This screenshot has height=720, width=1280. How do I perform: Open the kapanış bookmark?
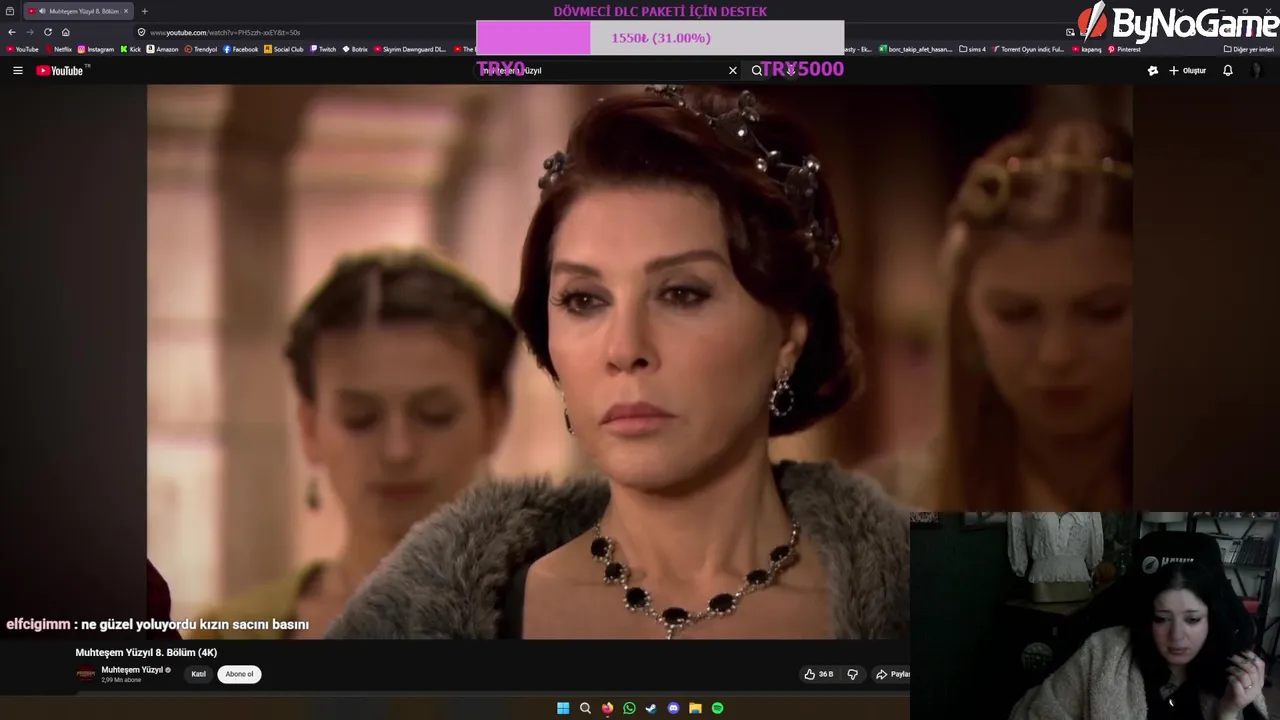[x=1086, y=49]
